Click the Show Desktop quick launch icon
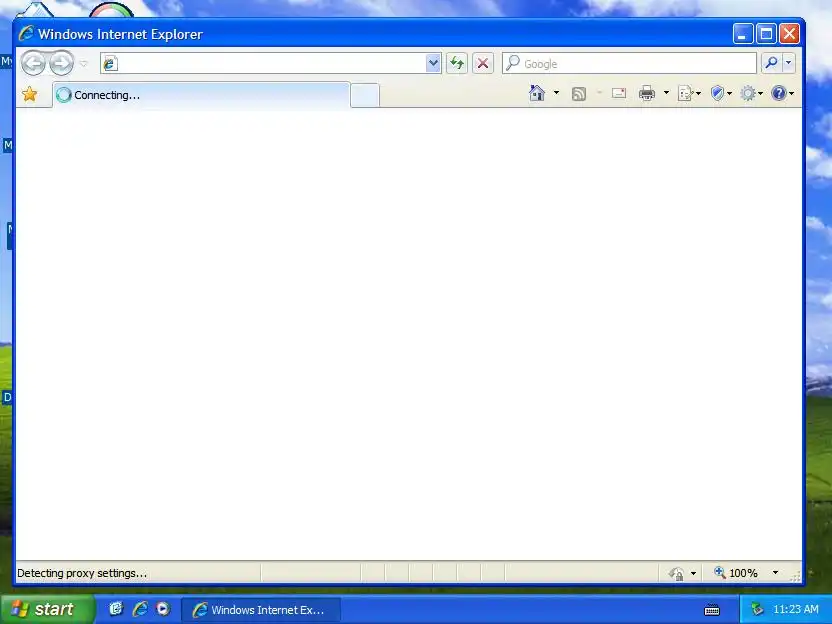The image size is (832, 624). (116, 609)
